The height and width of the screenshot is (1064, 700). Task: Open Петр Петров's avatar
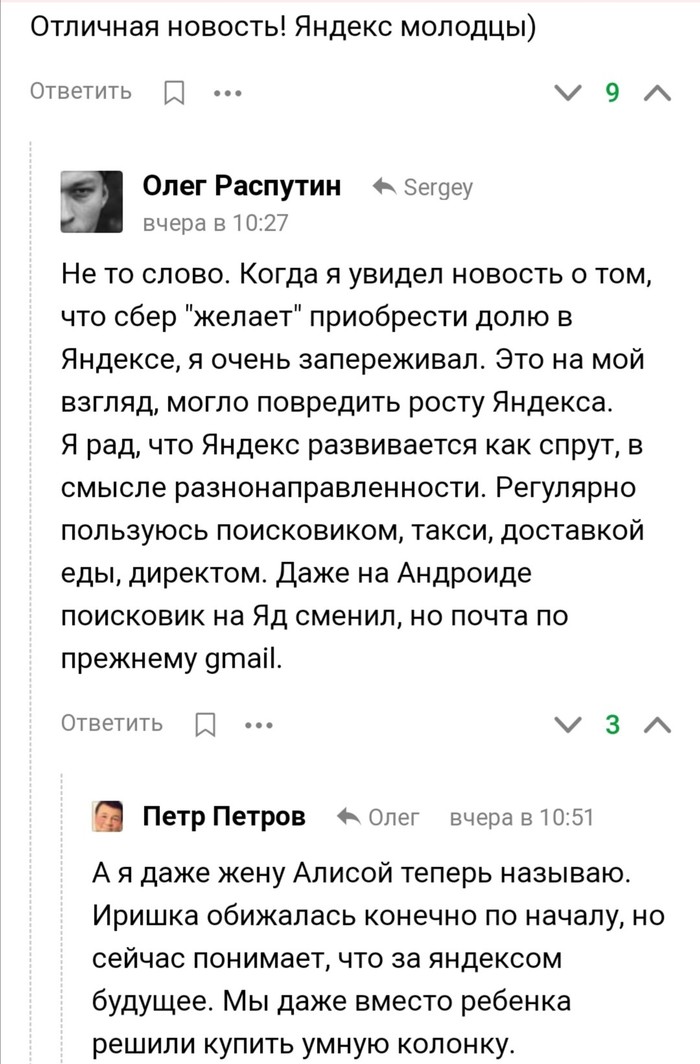click(108, 816)
